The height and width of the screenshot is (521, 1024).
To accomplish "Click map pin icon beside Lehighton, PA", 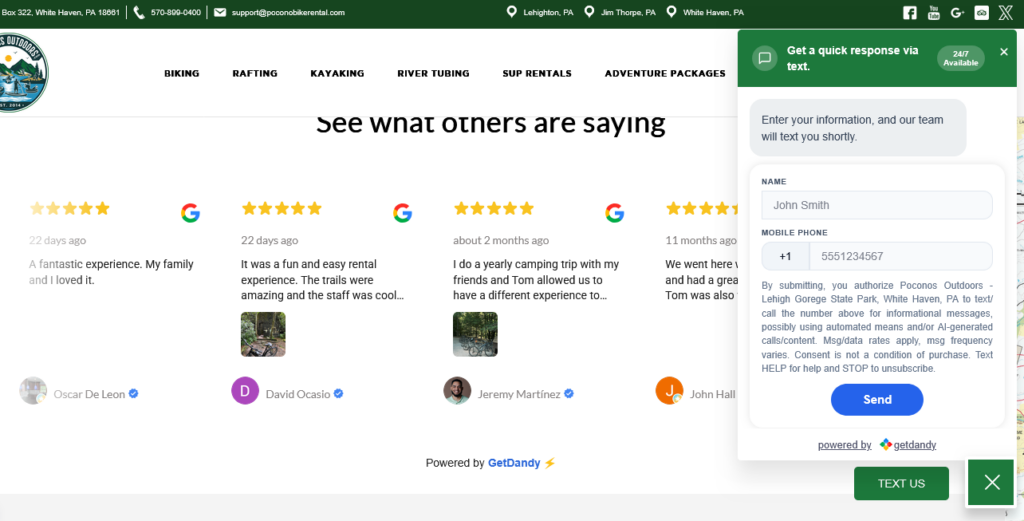I will click(511, 12).
